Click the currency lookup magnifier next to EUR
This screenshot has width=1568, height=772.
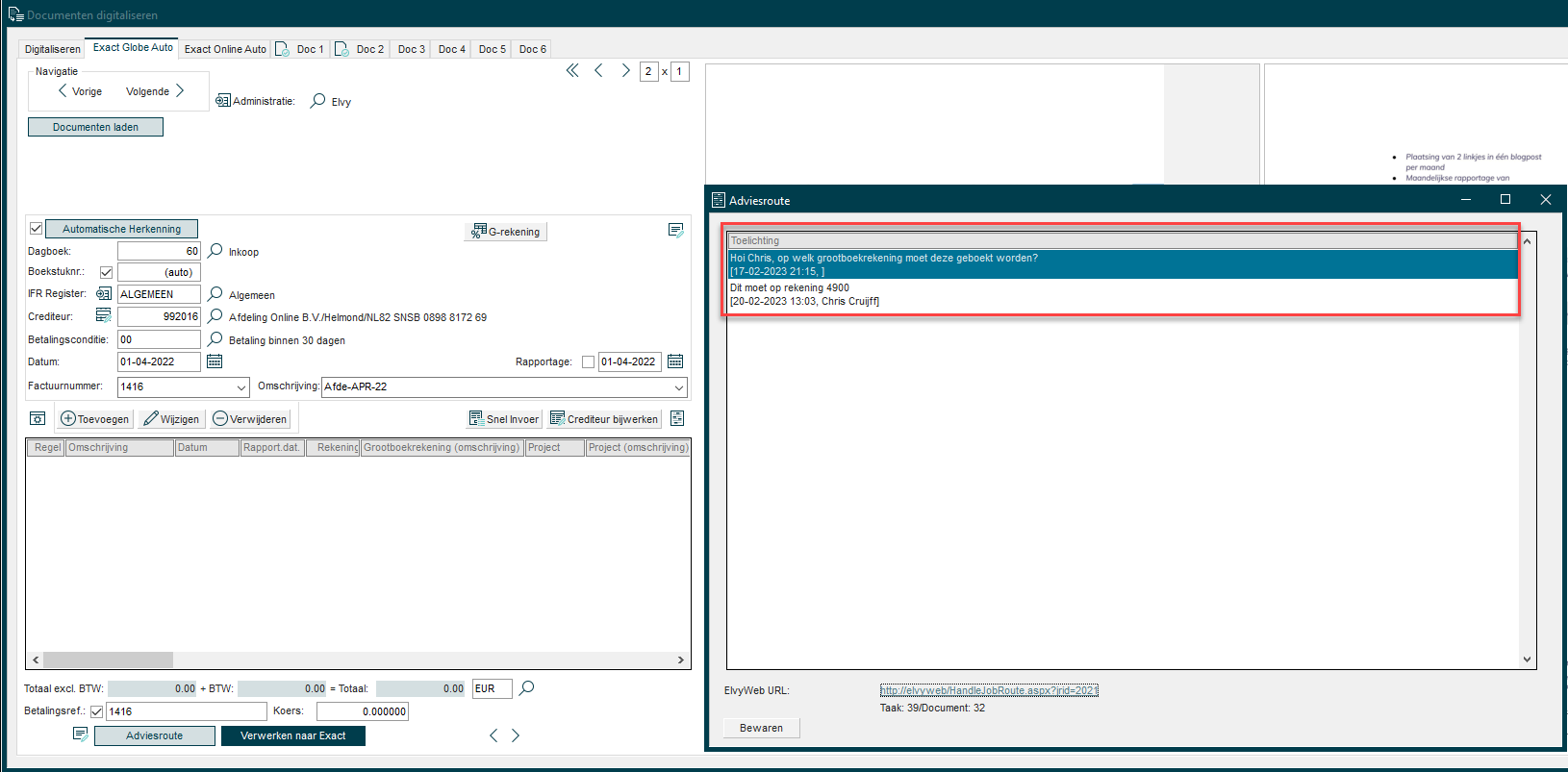pos(526,688)
